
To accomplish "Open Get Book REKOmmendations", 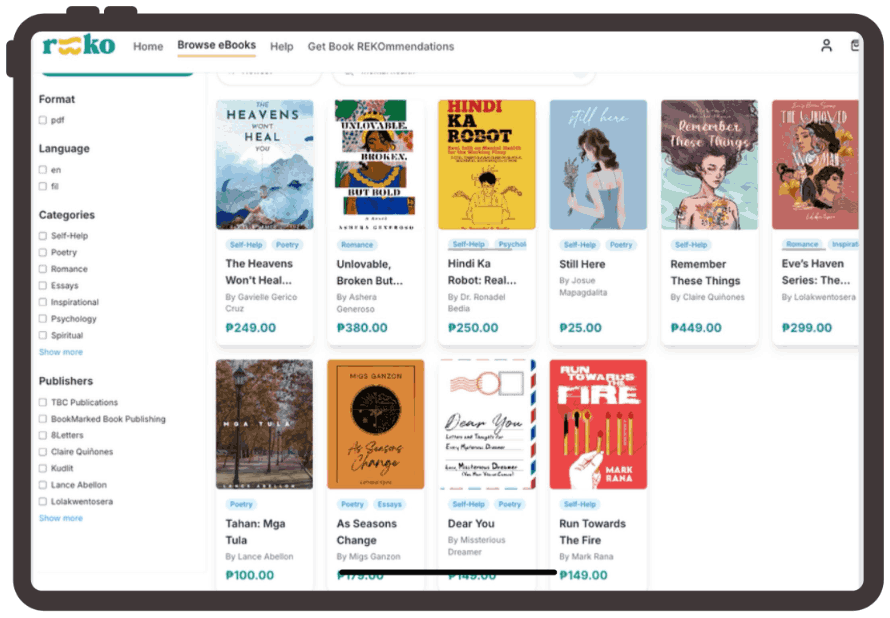I will pyautogui.click(x=381, y=47).
